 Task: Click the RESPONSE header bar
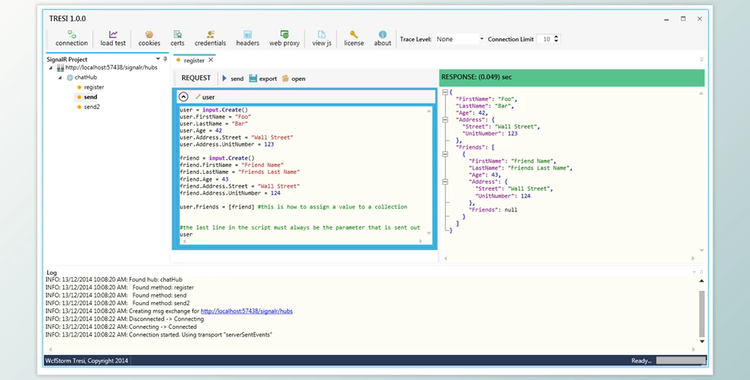[x=572, y=78]
